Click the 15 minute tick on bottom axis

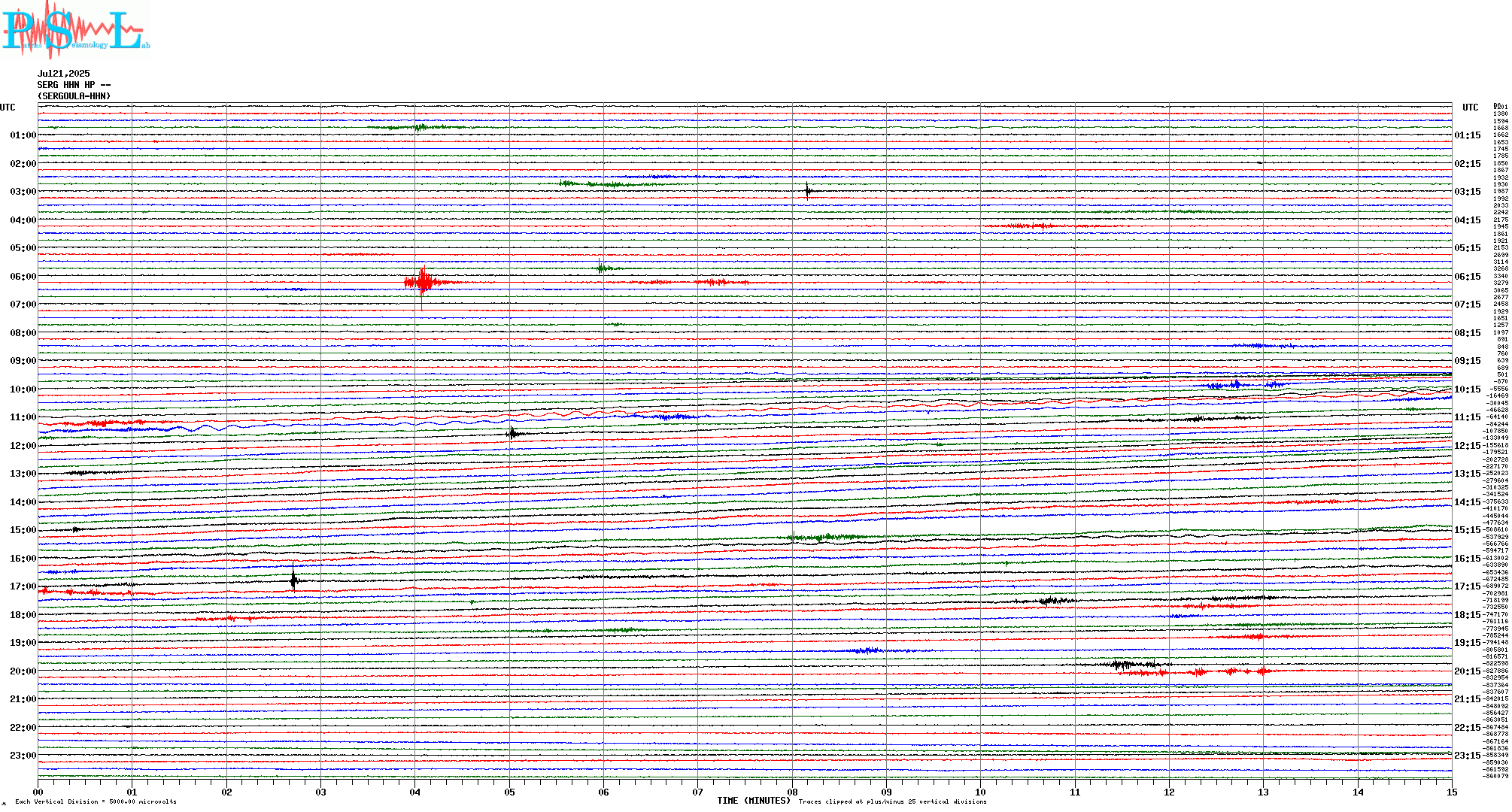1452,792
